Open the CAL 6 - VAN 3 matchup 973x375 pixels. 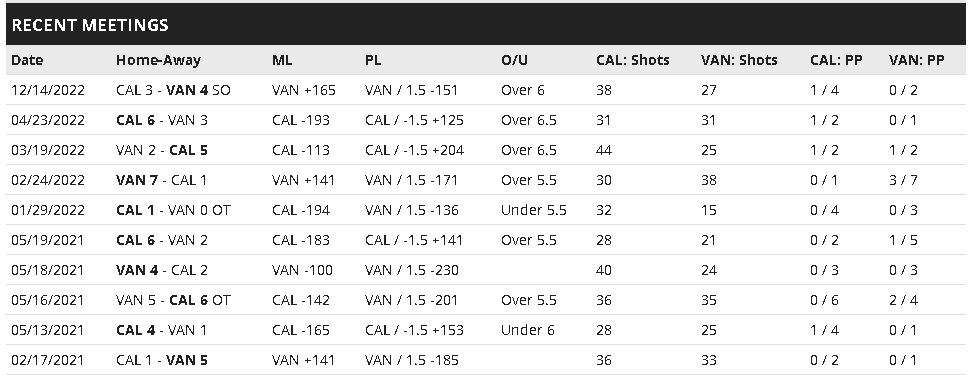[162, 120]
